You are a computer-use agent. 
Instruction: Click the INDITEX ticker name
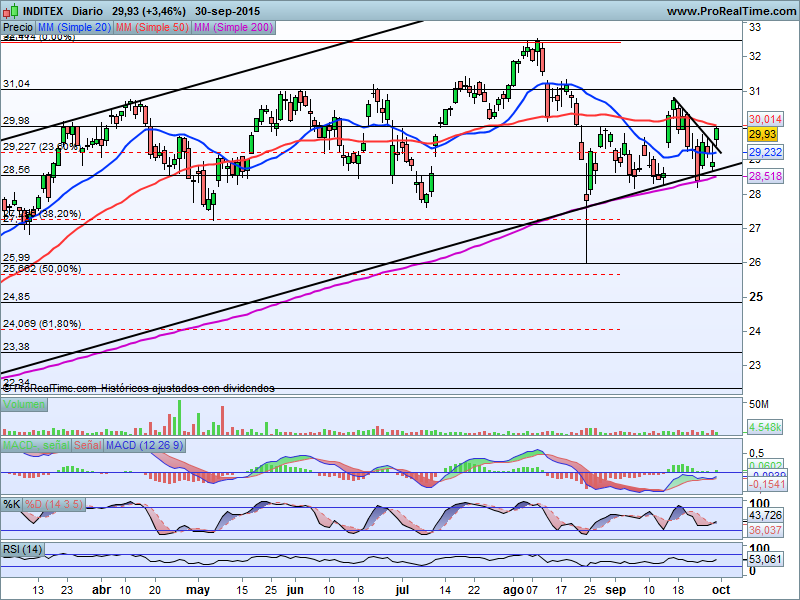point(43,11)
